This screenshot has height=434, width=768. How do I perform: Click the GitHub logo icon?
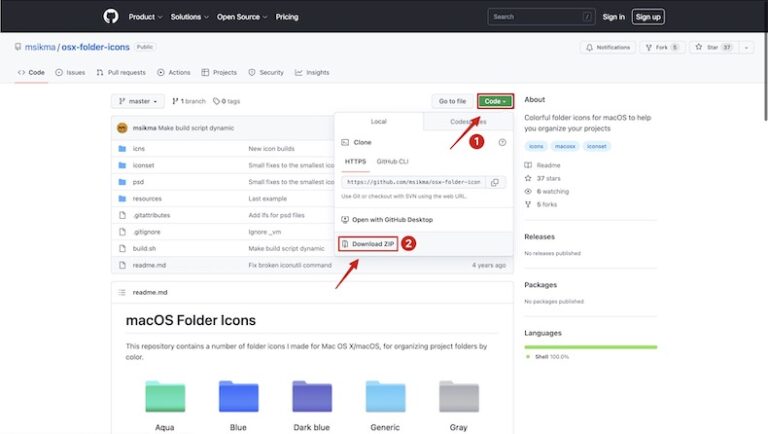pos(111,16)
